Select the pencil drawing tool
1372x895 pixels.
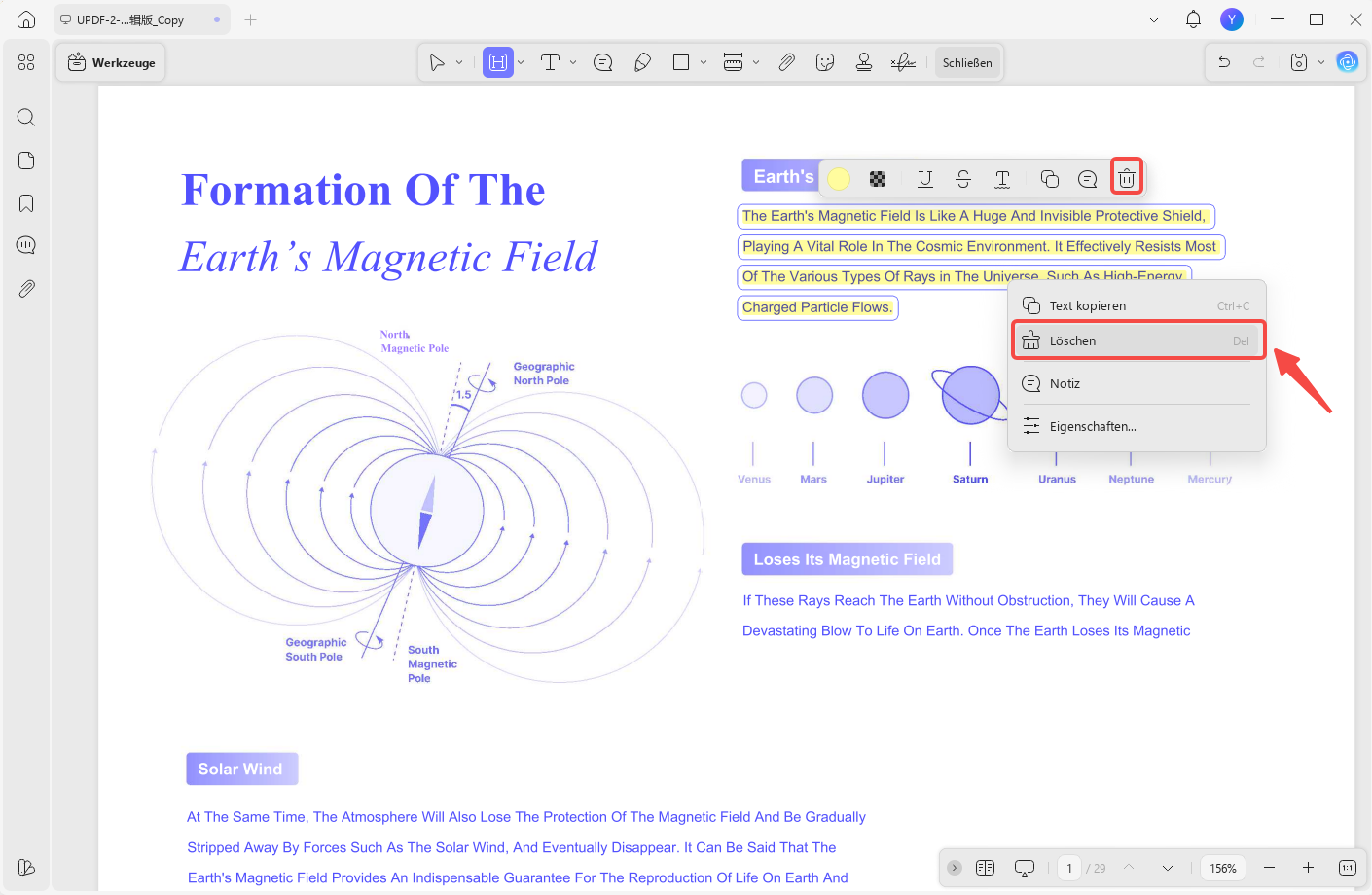click(x=642, y=62)
